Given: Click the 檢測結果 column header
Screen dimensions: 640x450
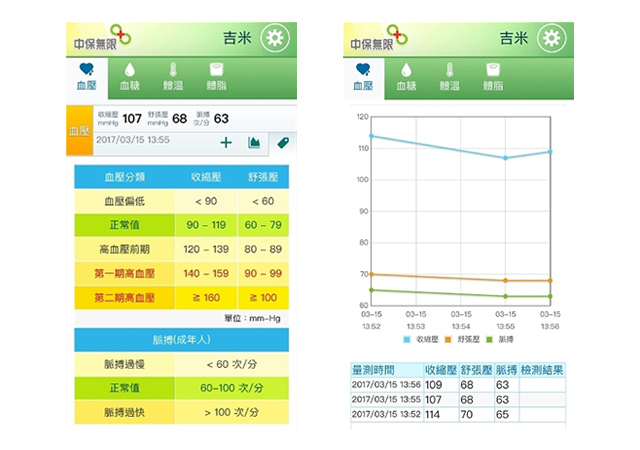Looking at the screenshot, I should tap(542, 370).
